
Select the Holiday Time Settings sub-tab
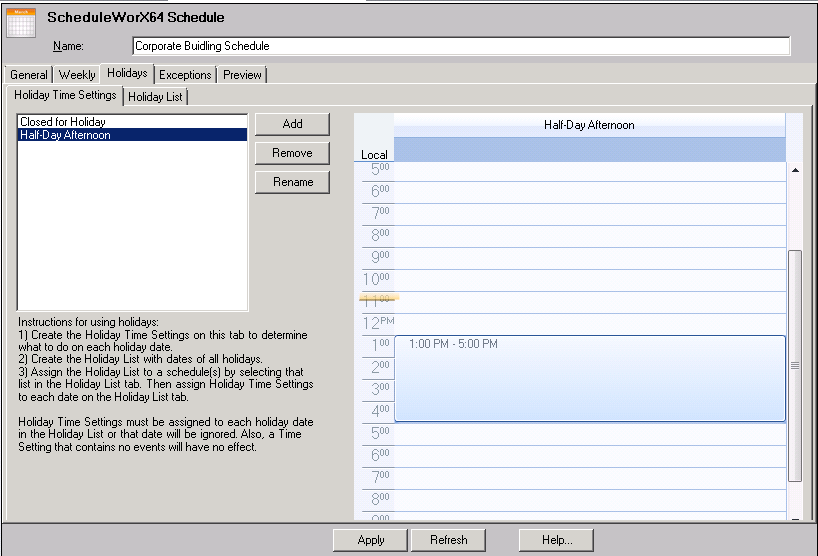point(66,96)
